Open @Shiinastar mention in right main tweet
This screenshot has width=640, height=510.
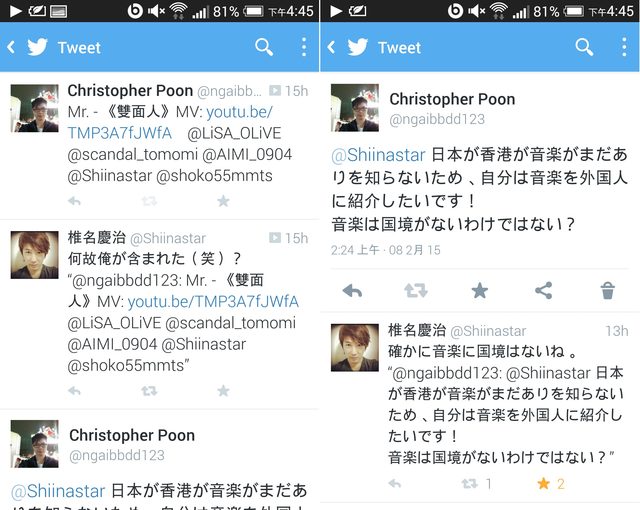click(378, 155)
